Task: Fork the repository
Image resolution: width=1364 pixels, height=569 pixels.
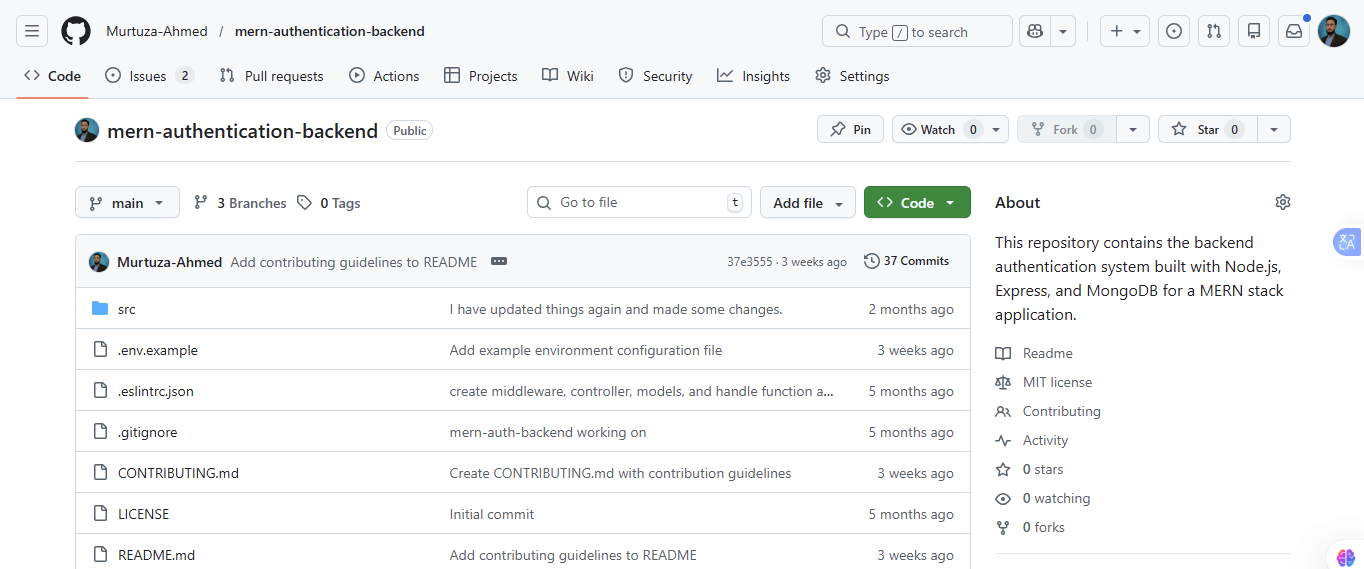Action: coord(1066,129)
